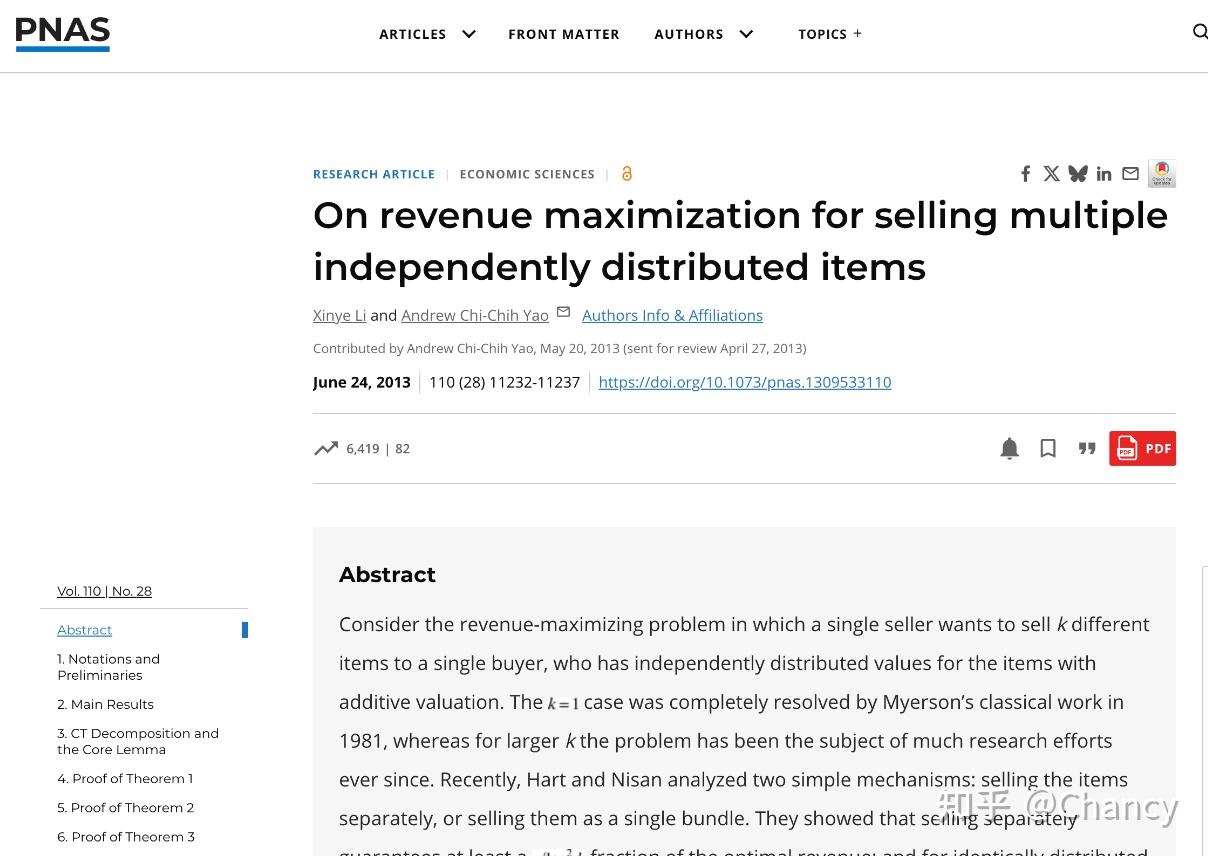1208x860 pixels.
Task: Share article on Bluesky
Action: pyautogui.click(x=1077, y=174)
